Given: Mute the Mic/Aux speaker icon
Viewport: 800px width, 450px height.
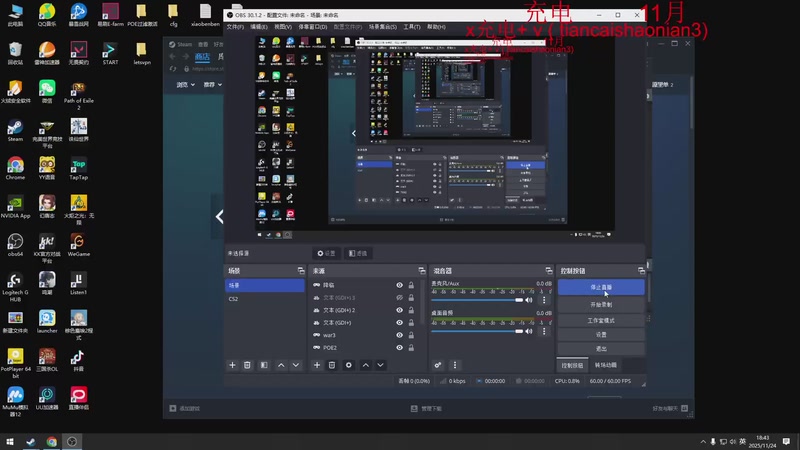Looking at the screenshot, I should [529, 300].
